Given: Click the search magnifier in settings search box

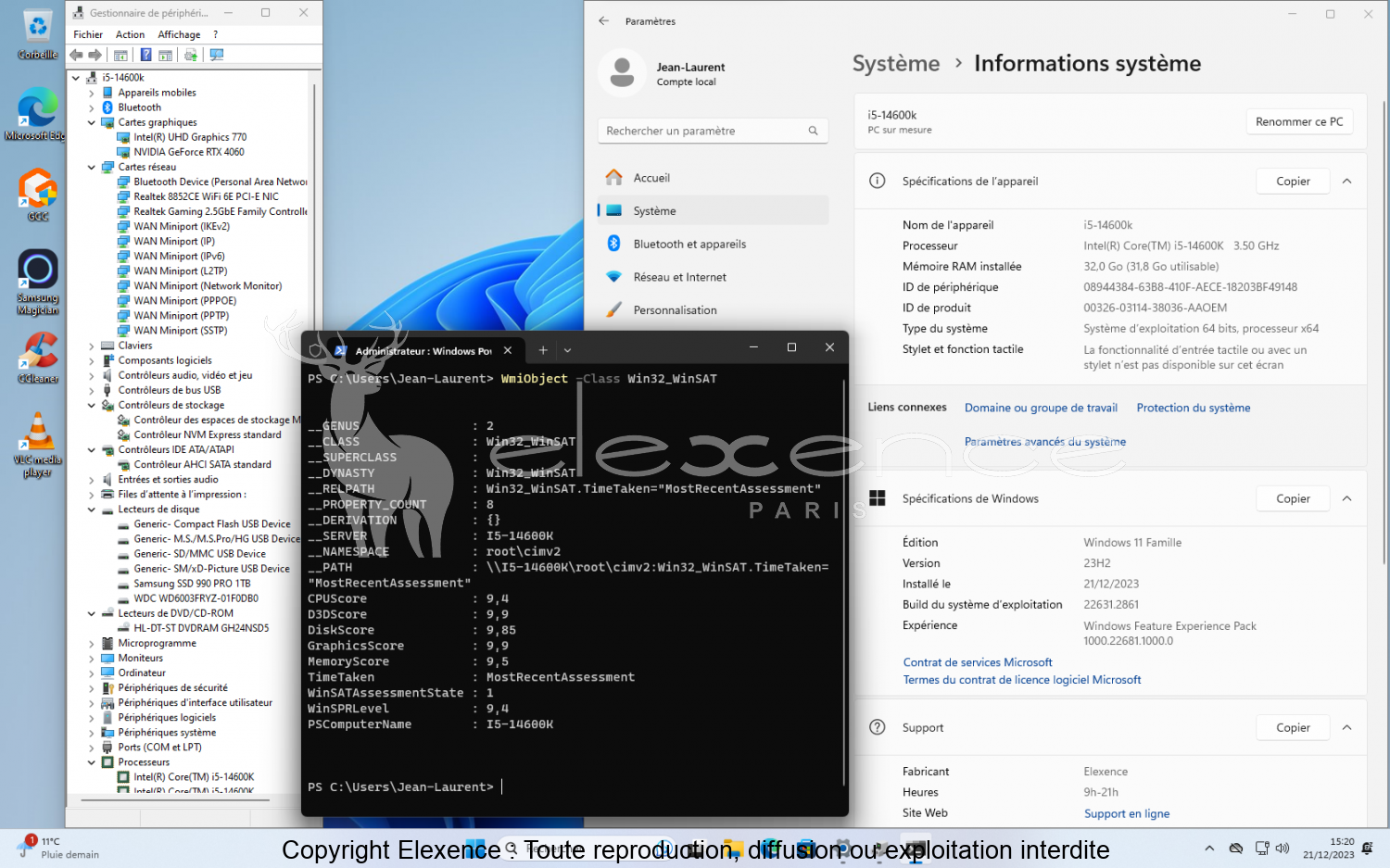Looking at the screenshot, I should coord(813,131).
